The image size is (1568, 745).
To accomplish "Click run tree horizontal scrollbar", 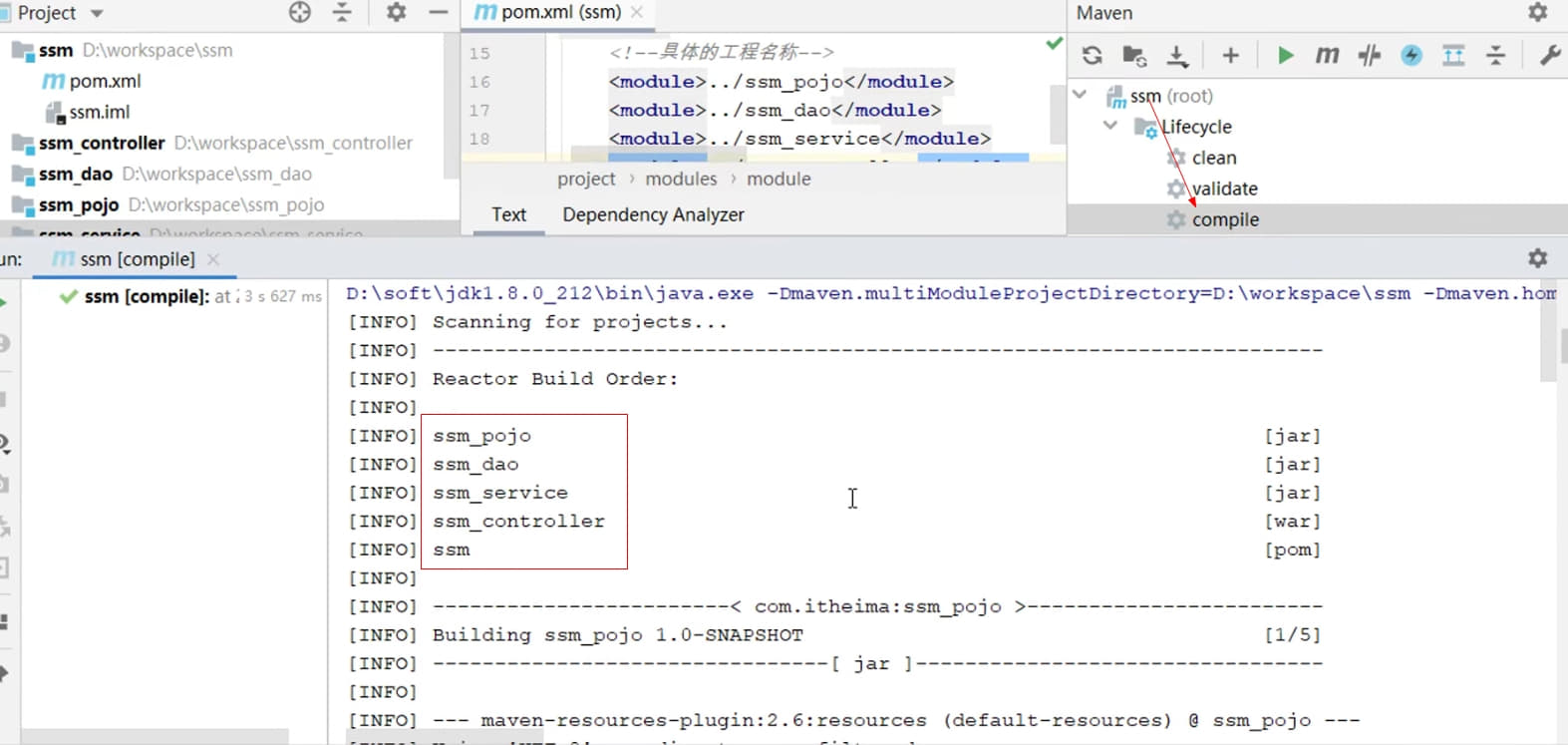I will click(x=155, y=737).
